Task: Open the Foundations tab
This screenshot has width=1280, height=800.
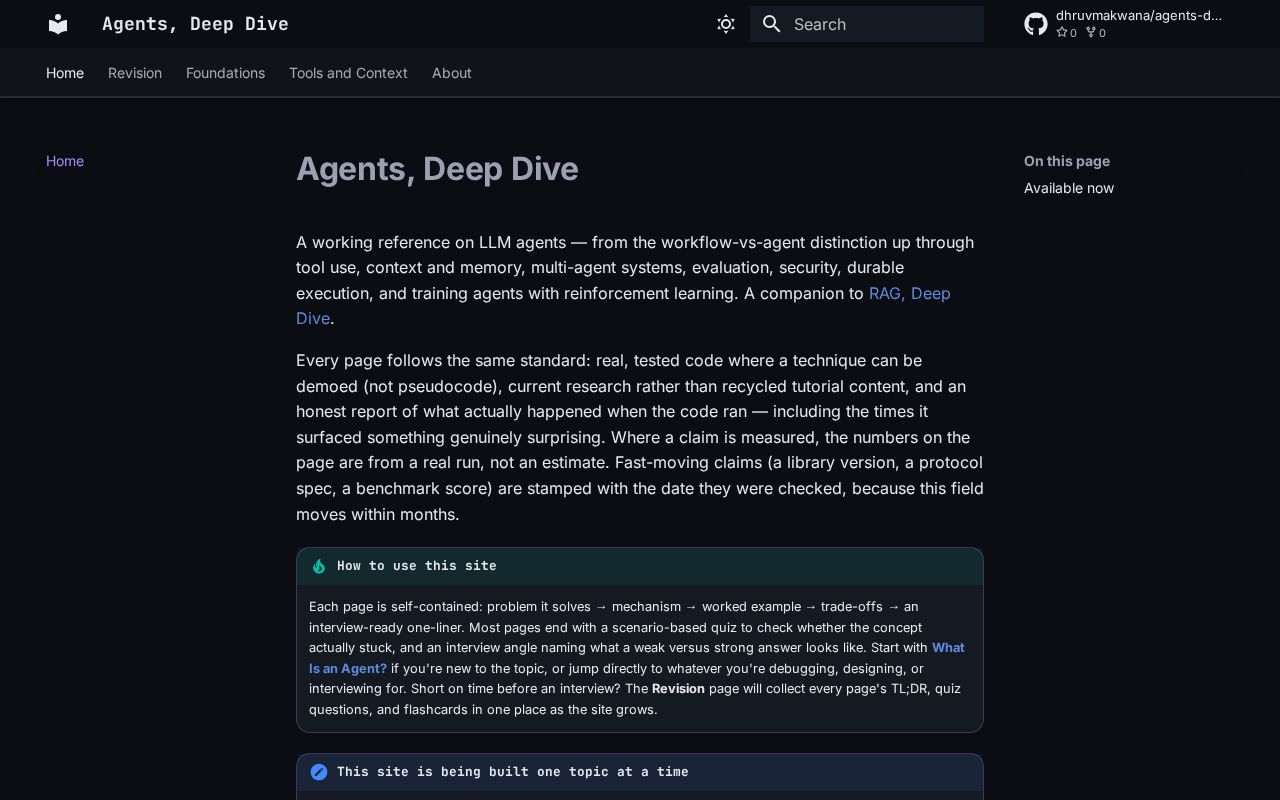Action: 225,73
